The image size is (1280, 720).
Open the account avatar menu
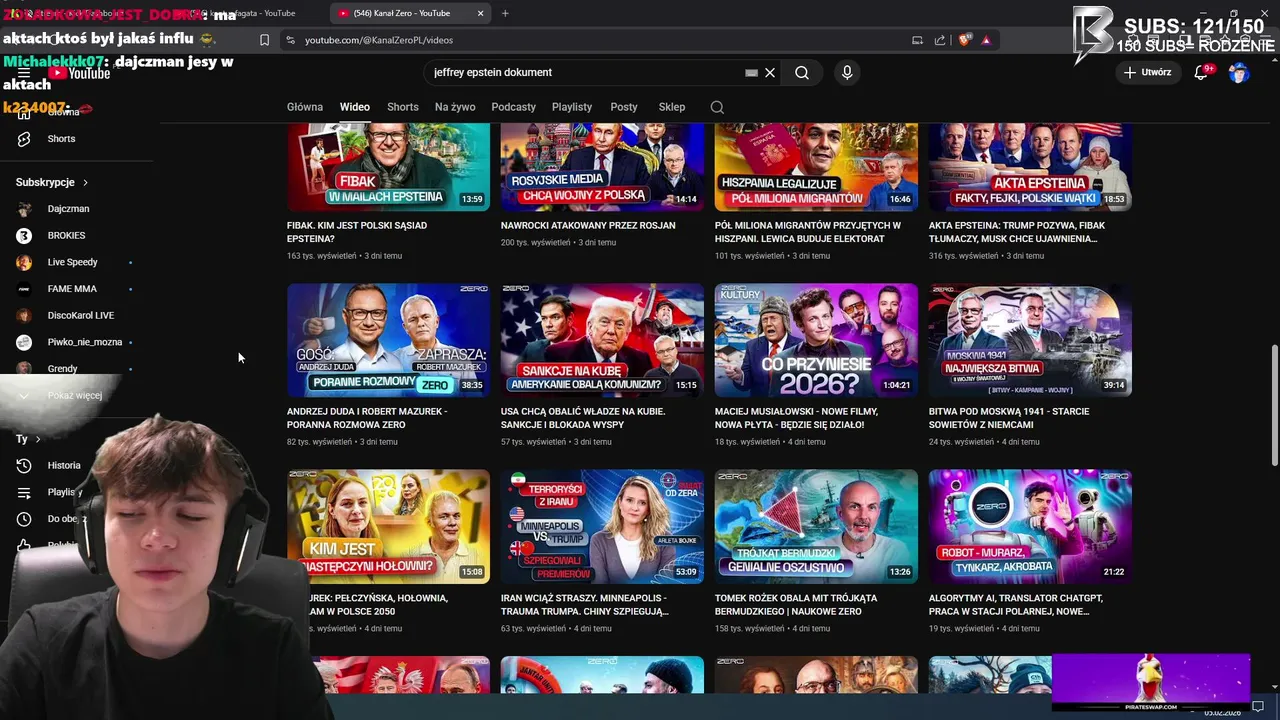(x=1239, y=72)
